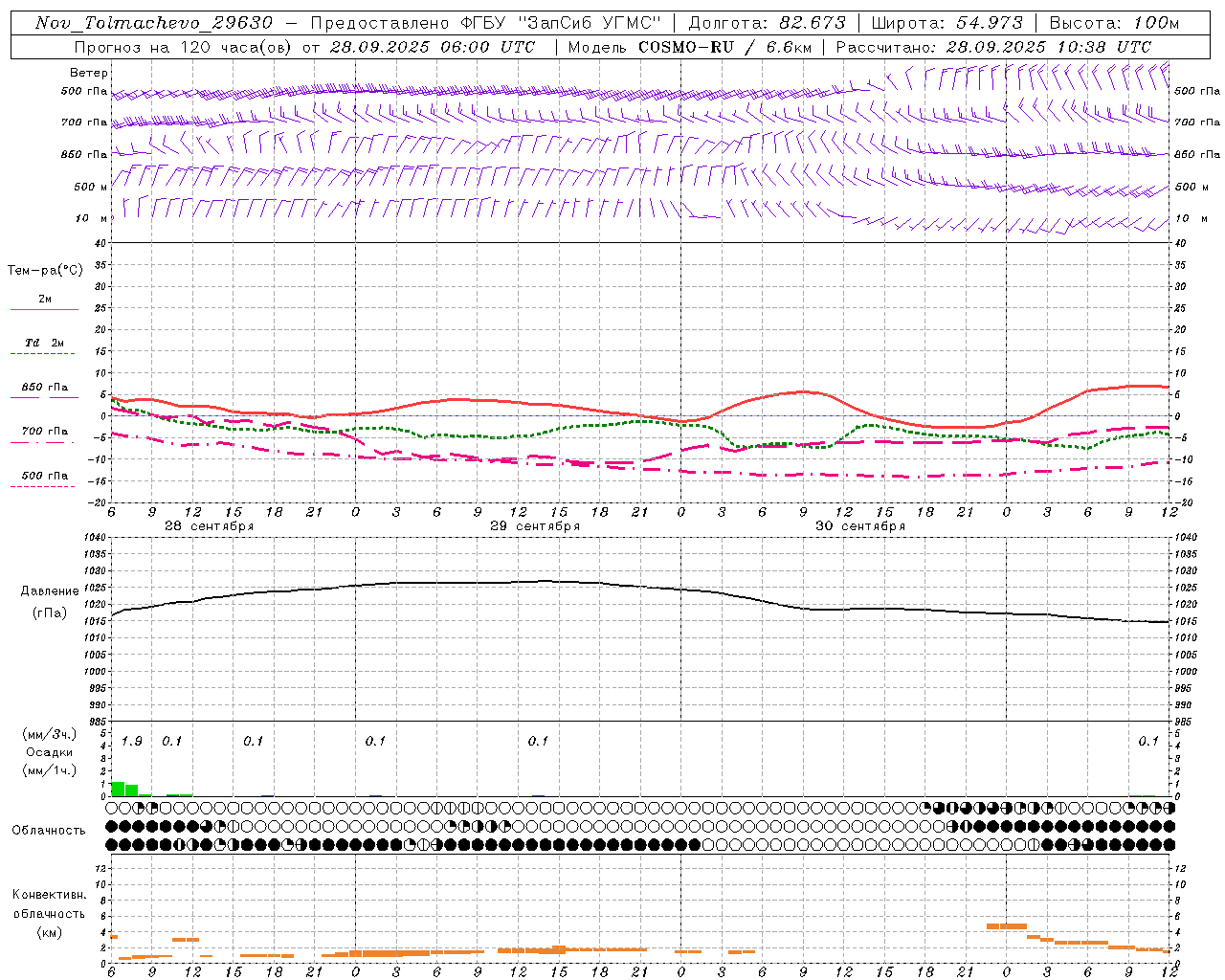Click the '(мм/3ч.)' precipitation unit label

pyautogui.click(x=49, y=734)
